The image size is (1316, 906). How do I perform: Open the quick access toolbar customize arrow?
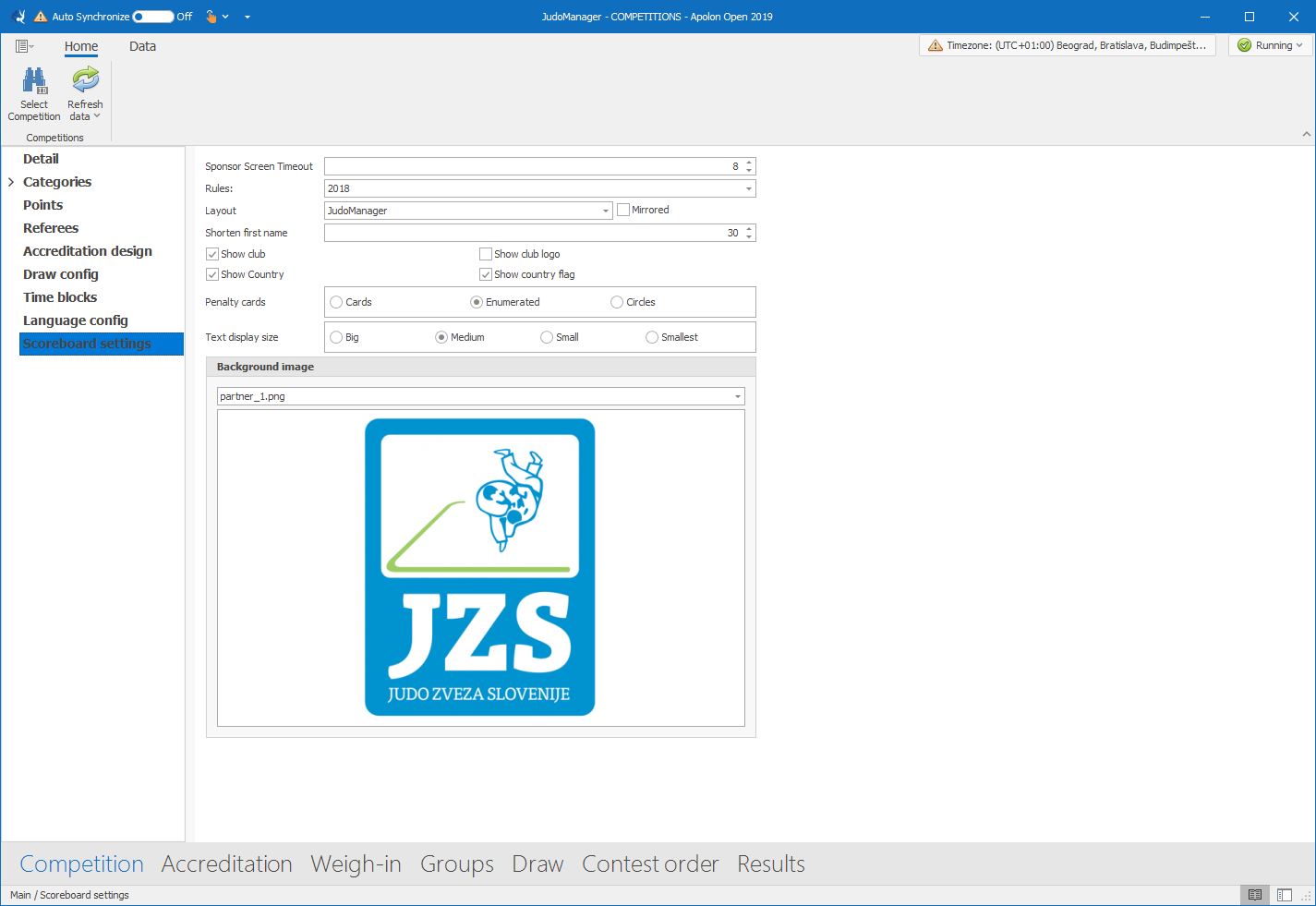pyautogui.click(x=248, y=17)
